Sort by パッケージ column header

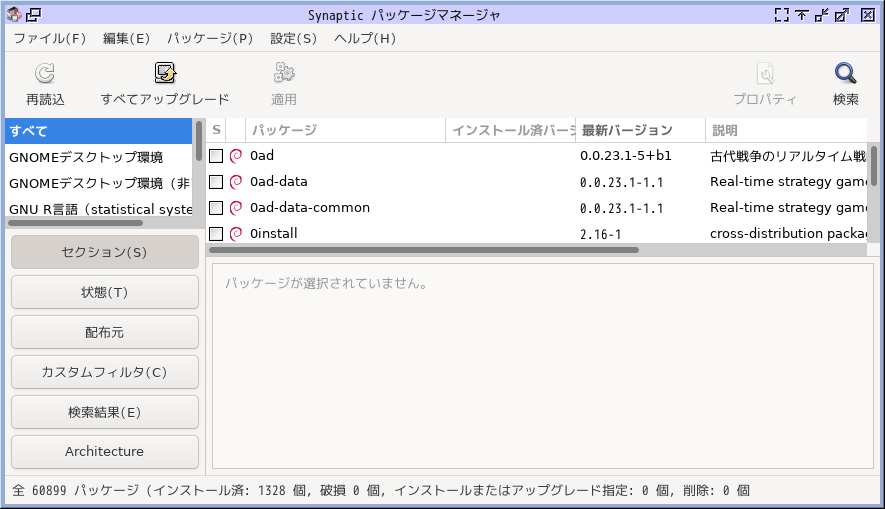click(x=345, y=130)
